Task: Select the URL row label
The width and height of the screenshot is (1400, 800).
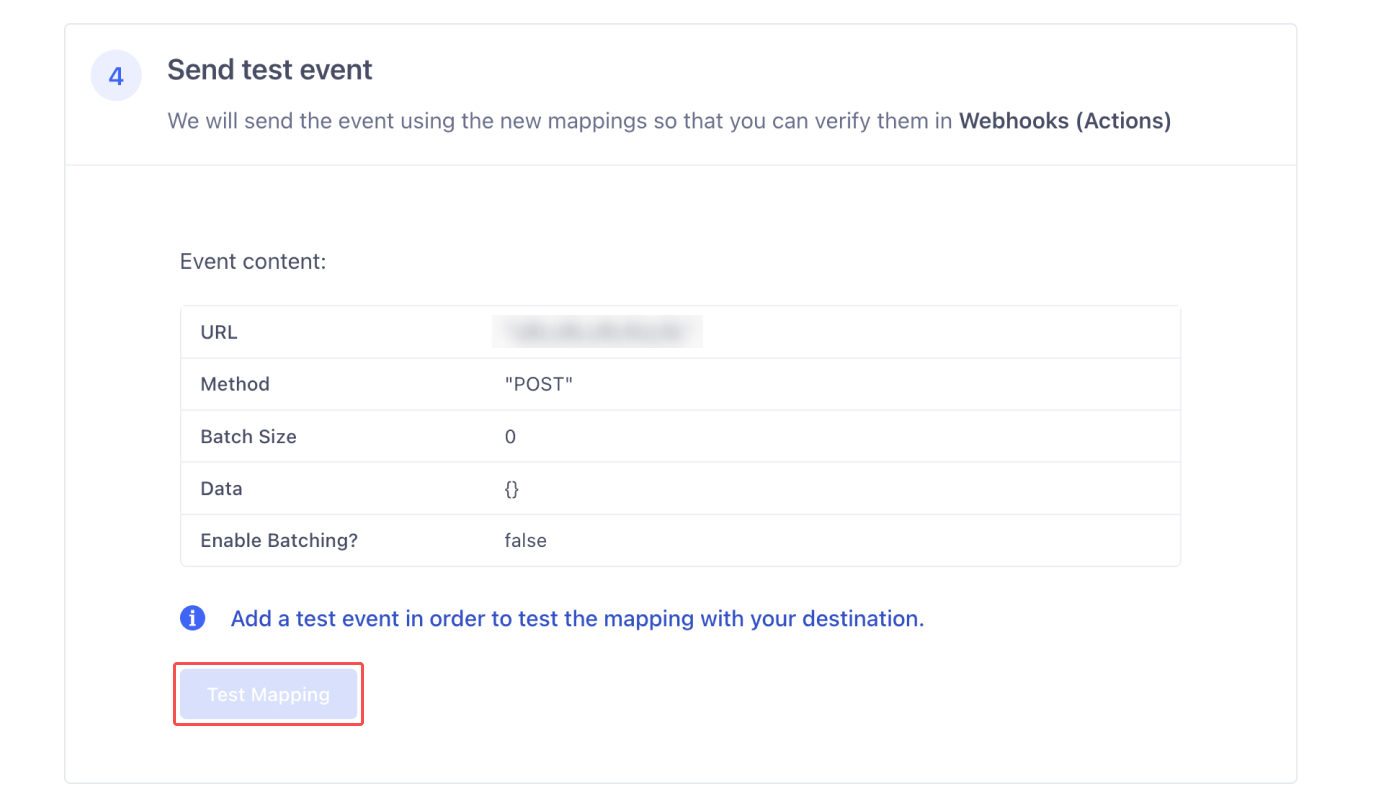Action: (x=219, y=332)
